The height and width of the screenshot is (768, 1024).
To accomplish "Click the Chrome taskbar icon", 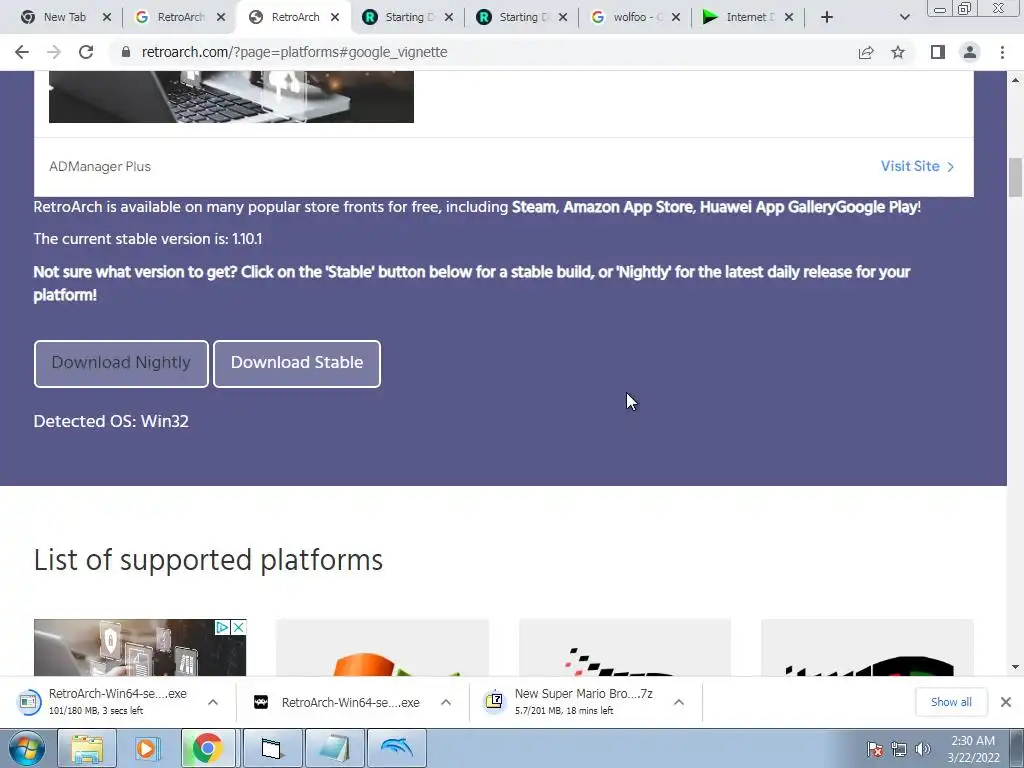I will coord(207,749).
